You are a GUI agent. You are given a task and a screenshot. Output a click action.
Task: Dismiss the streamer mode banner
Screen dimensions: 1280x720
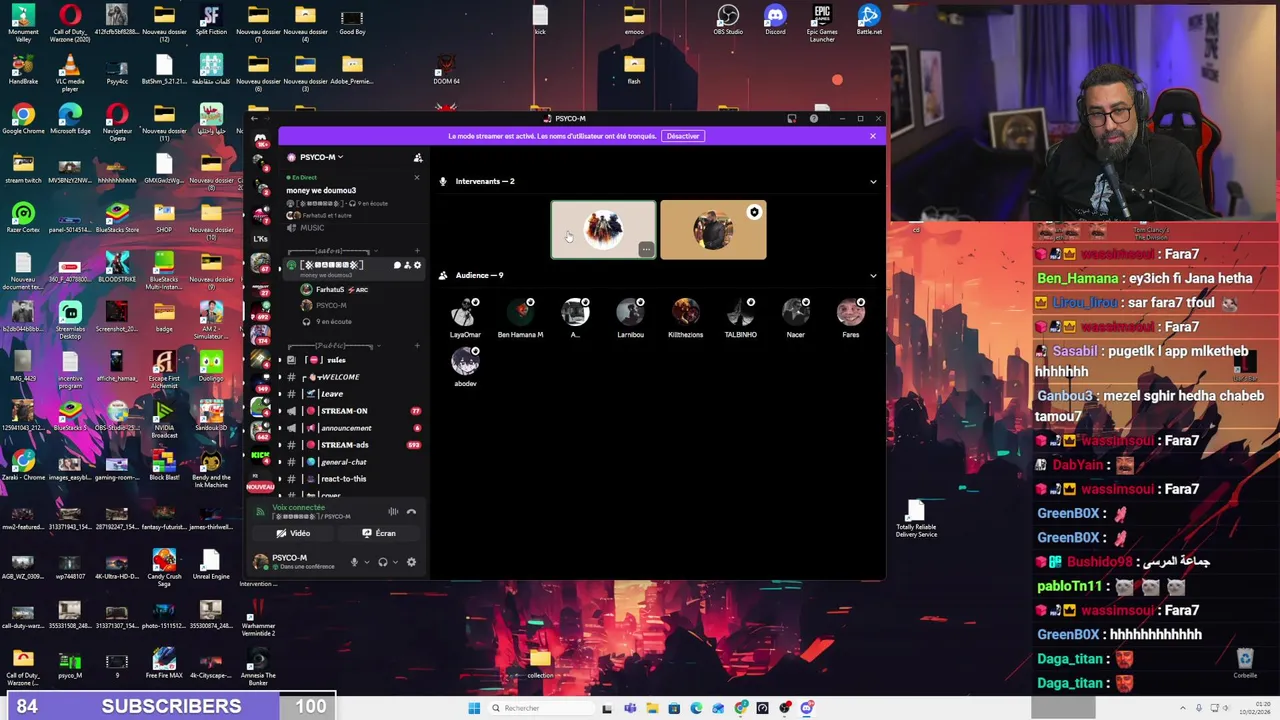[x=872, y=136]
